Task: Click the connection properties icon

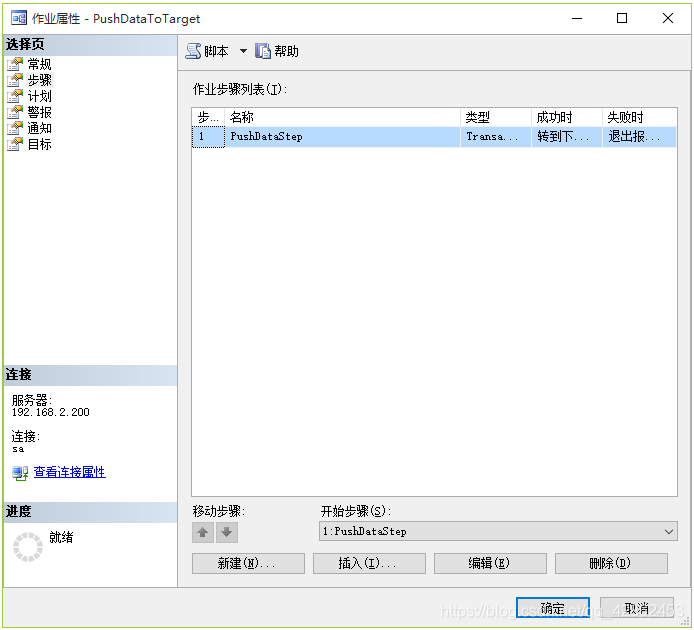Action: (x=20, y=473)
